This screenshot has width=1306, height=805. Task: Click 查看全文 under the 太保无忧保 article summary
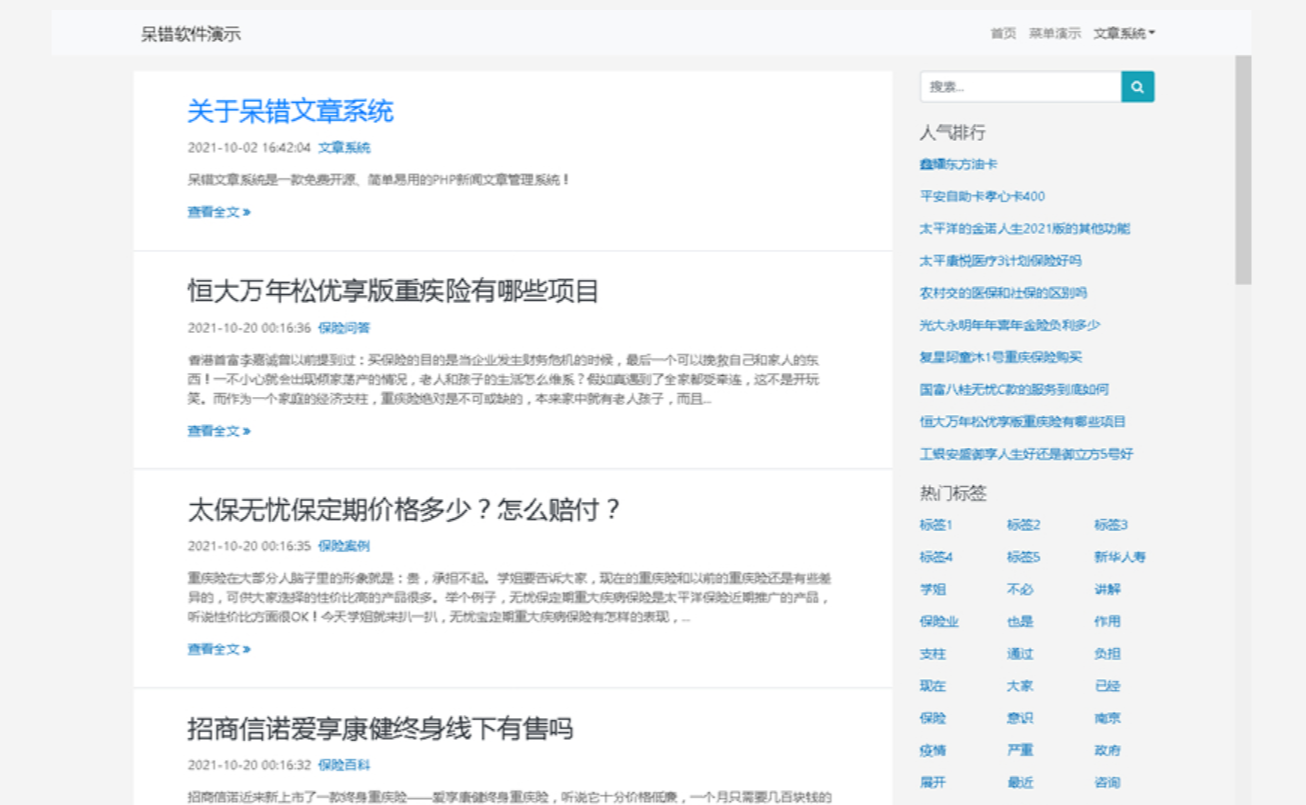coord(219,649)
